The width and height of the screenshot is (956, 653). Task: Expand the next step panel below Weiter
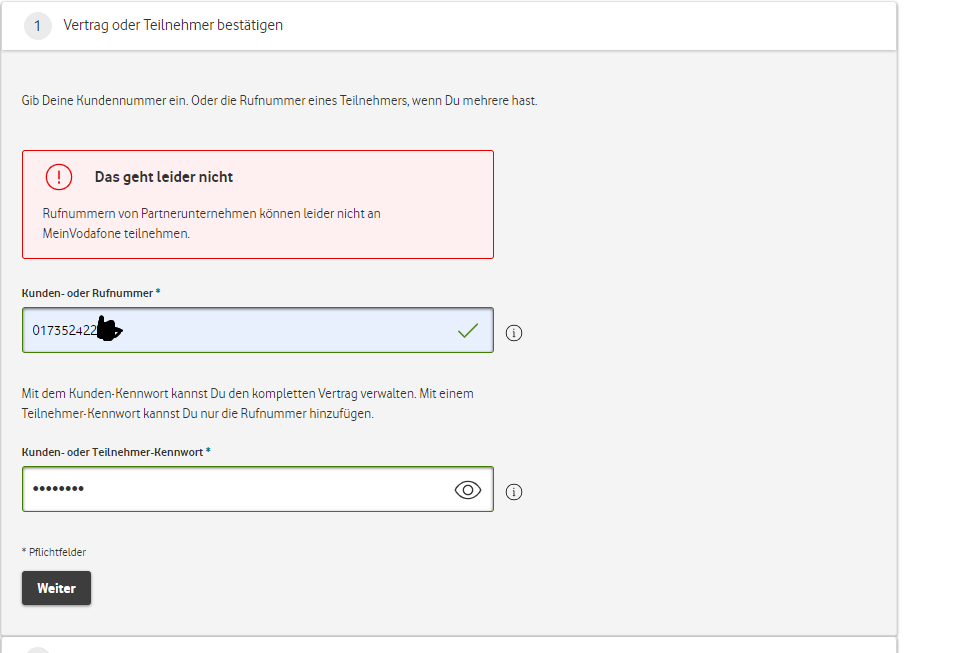point(448,645)
